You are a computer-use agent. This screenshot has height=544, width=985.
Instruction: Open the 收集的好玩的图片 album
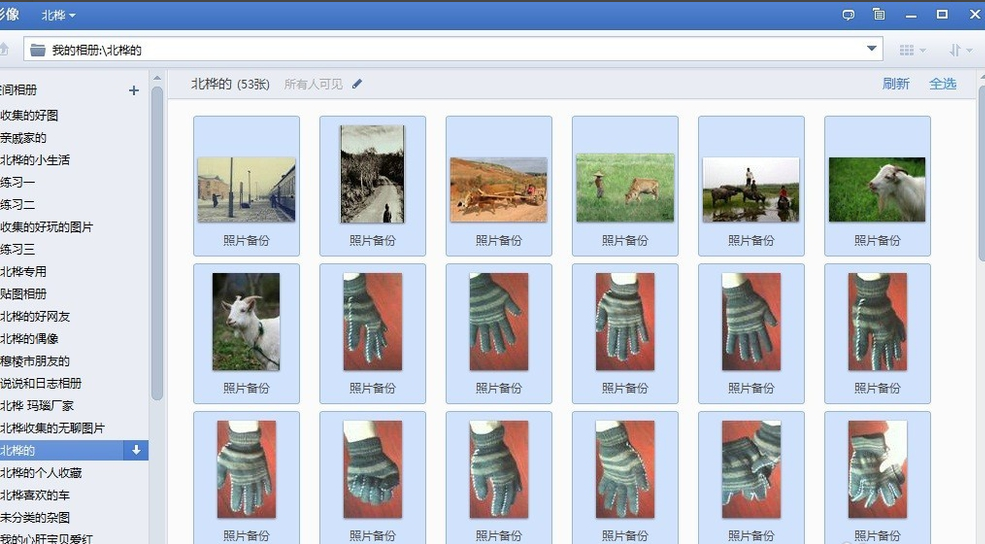coord(47,227)
